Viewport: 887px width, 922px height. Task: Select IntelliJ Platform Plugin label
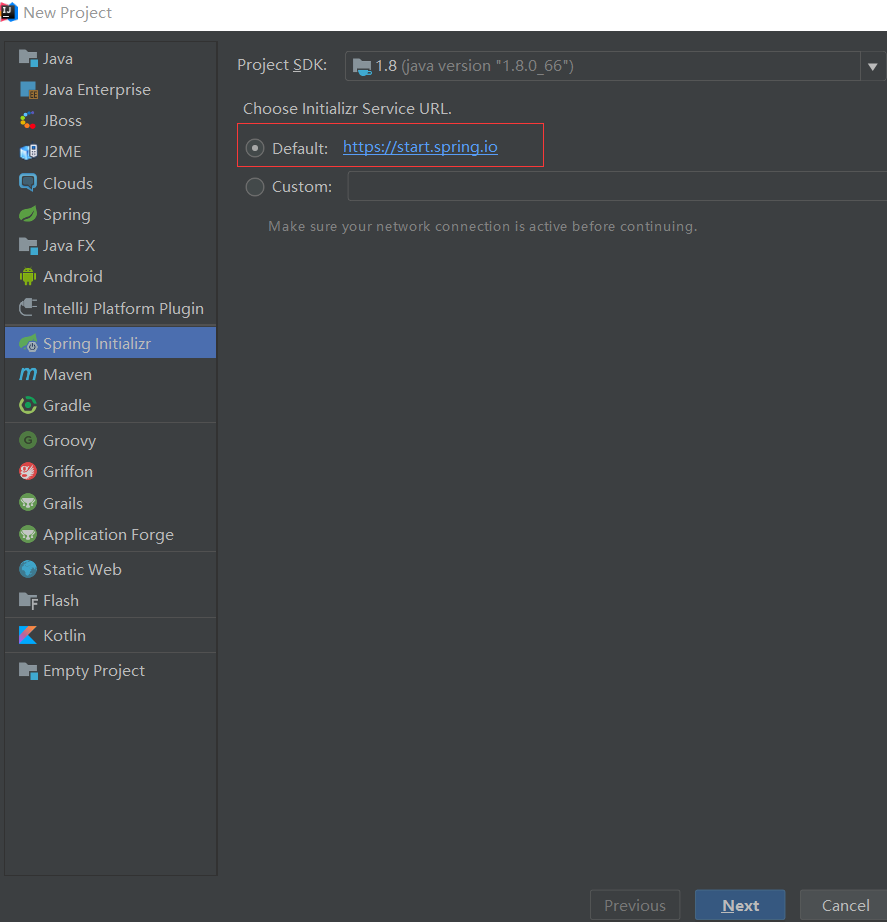123,309
